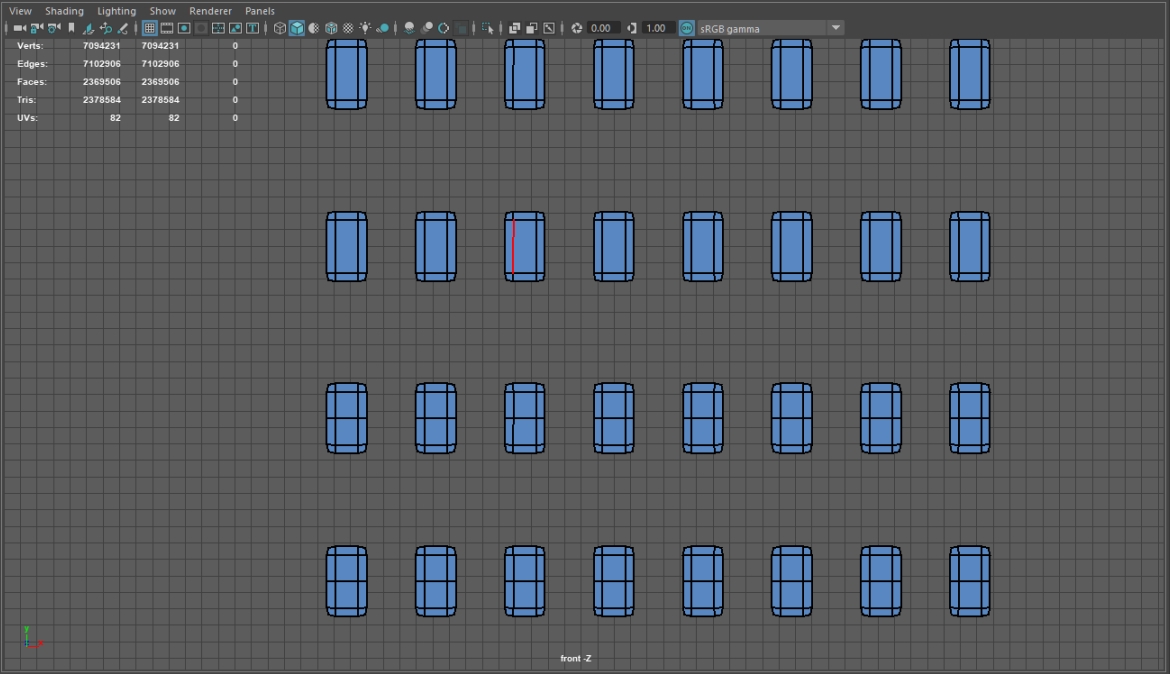Click the Gamma value field showing 1.00
This screenshot has height=674, width=1170.
pos(657,28)
